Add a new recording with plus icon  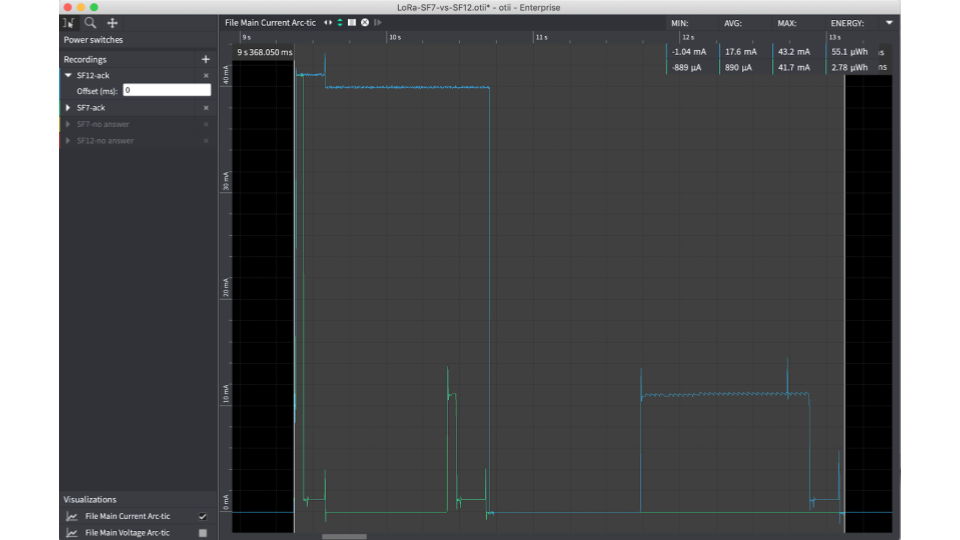(x=206, y=59)
